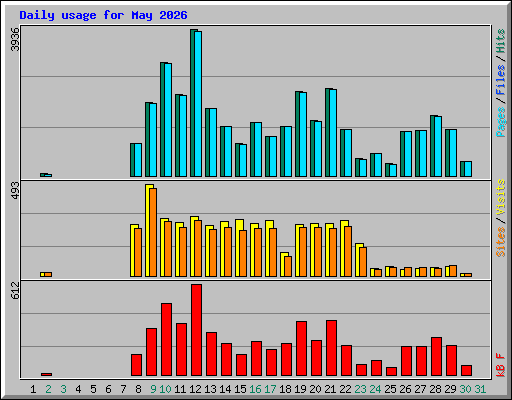
Task: Select the KB F legend label
Action: coord(500,365)
